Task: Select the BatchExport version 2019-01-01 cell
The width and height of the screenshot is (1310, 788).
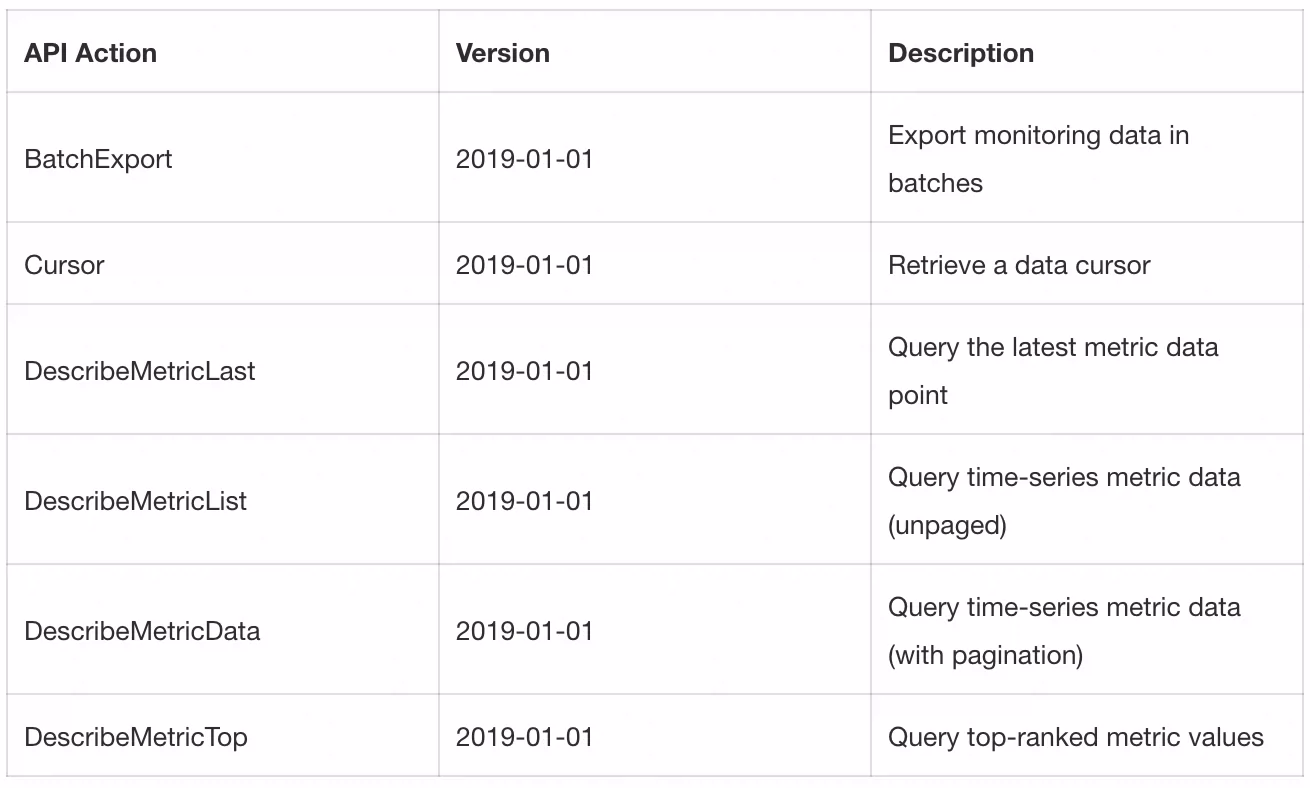Action: (524, 159)
